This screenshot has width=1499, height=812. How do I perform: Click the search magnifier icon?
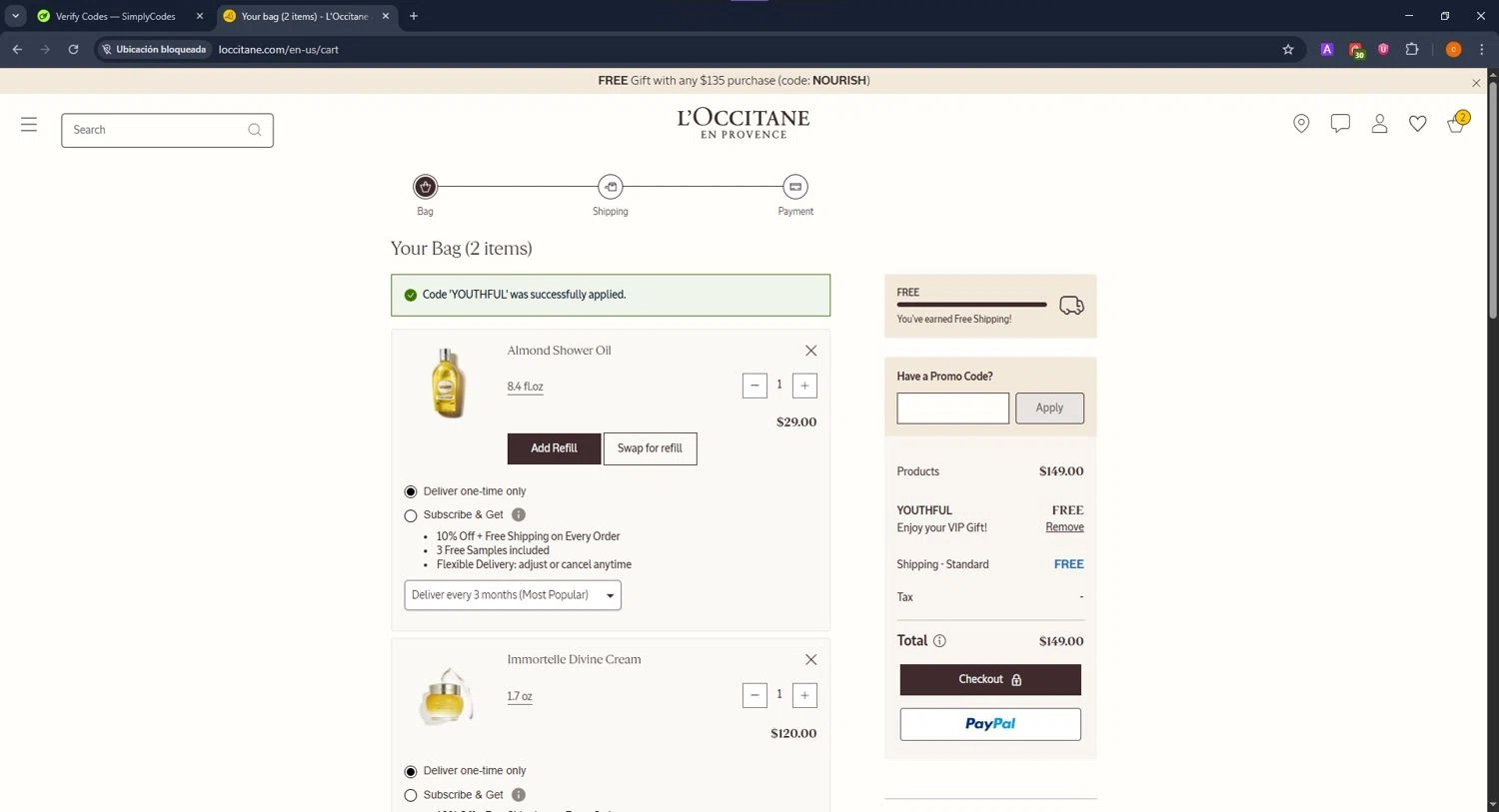pyautogui.click(x=255, y=130)
